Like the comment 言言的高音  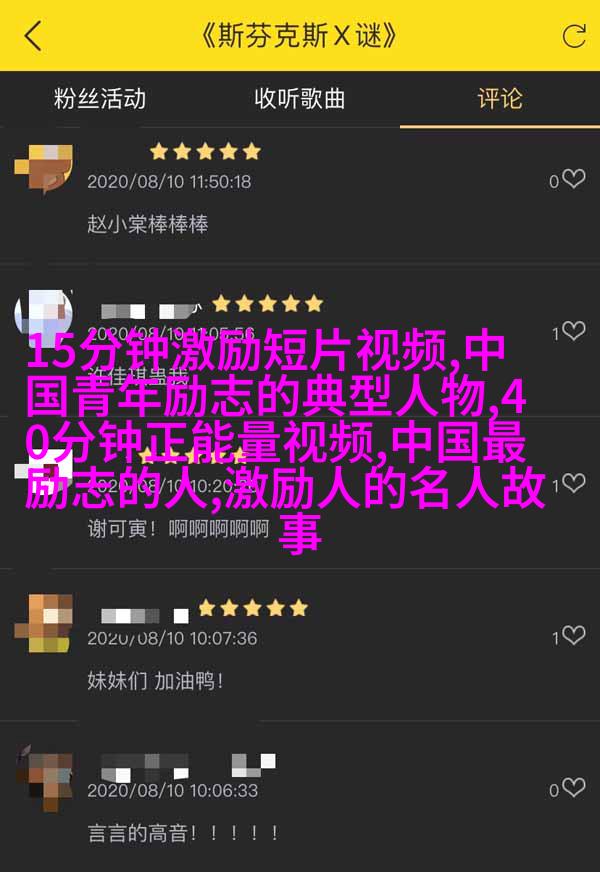(573, 787)
